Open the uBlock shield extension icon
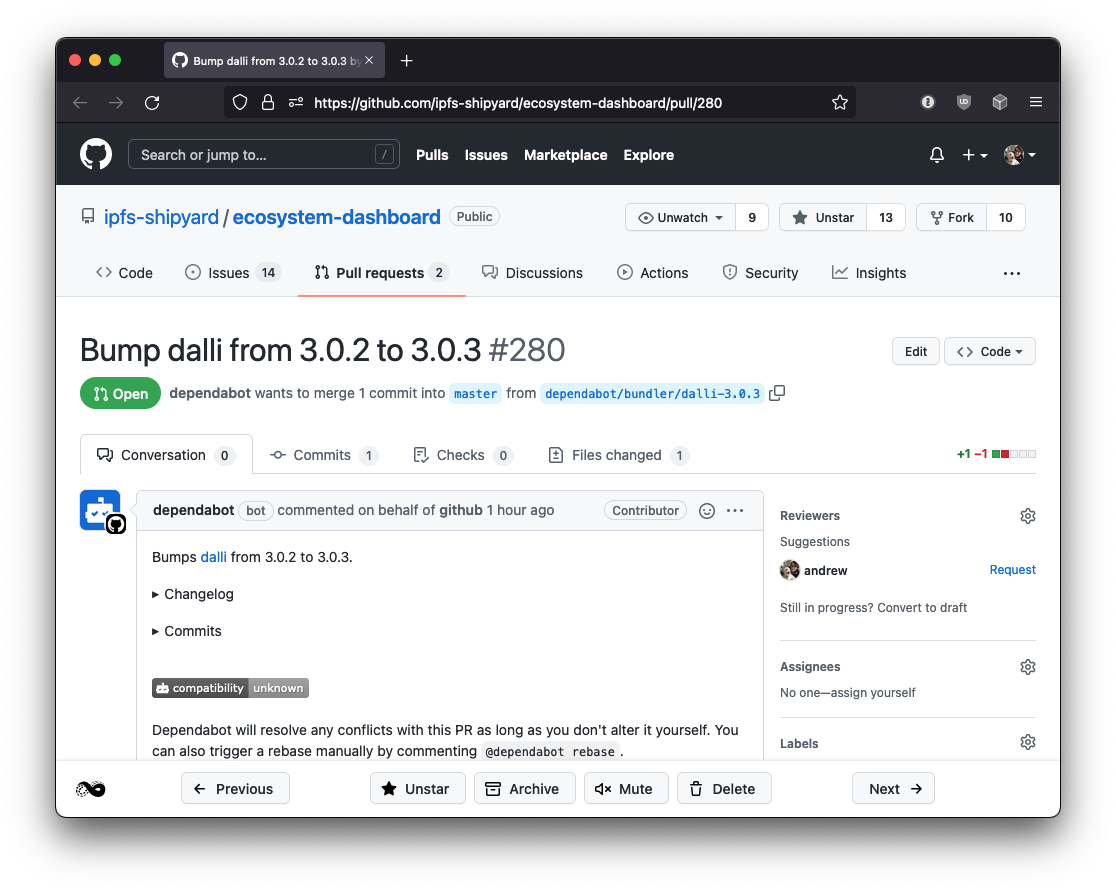Viewport: 1116px width, 891px height. point(964,102)
